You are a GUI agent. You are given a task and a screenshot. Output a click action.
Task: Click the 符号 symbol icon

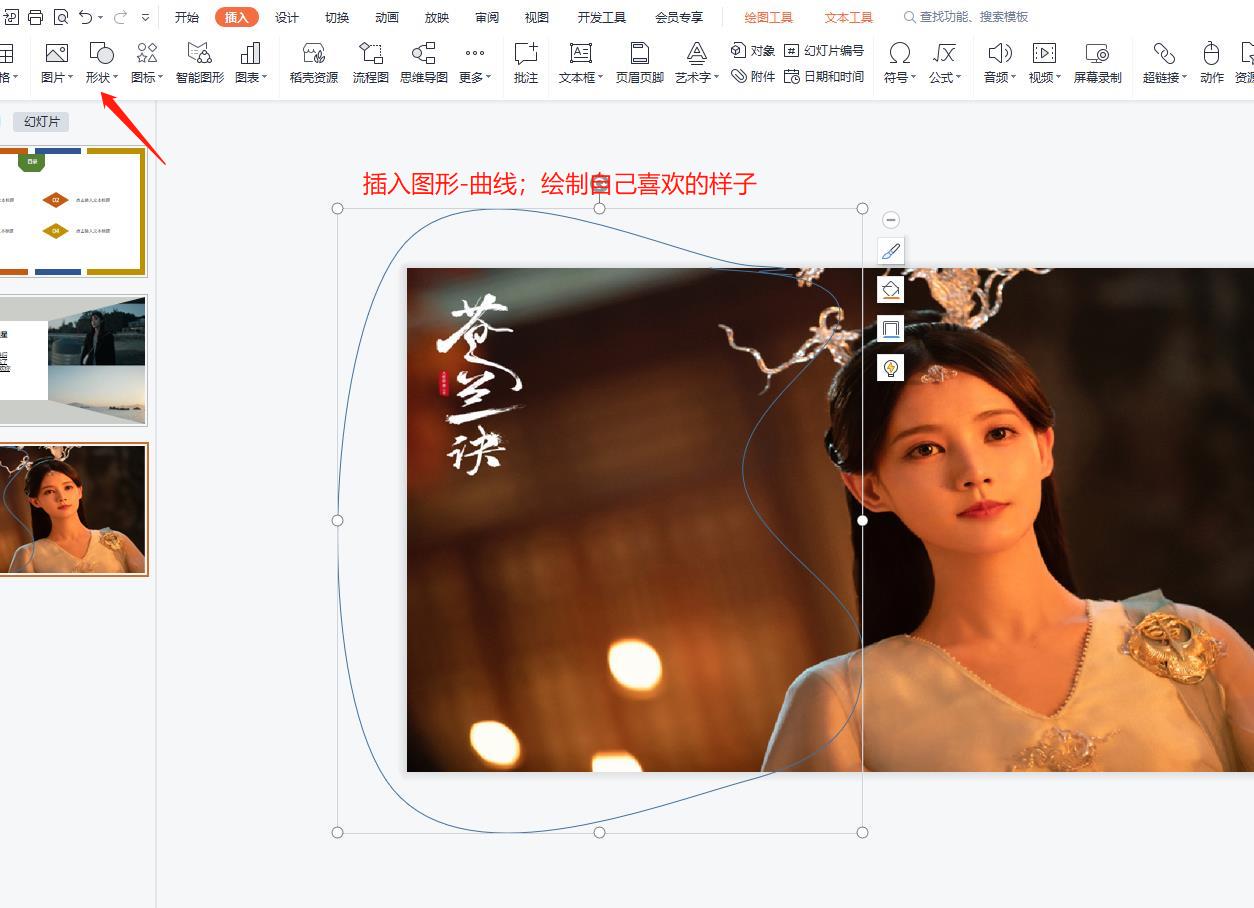pos(899,54)
